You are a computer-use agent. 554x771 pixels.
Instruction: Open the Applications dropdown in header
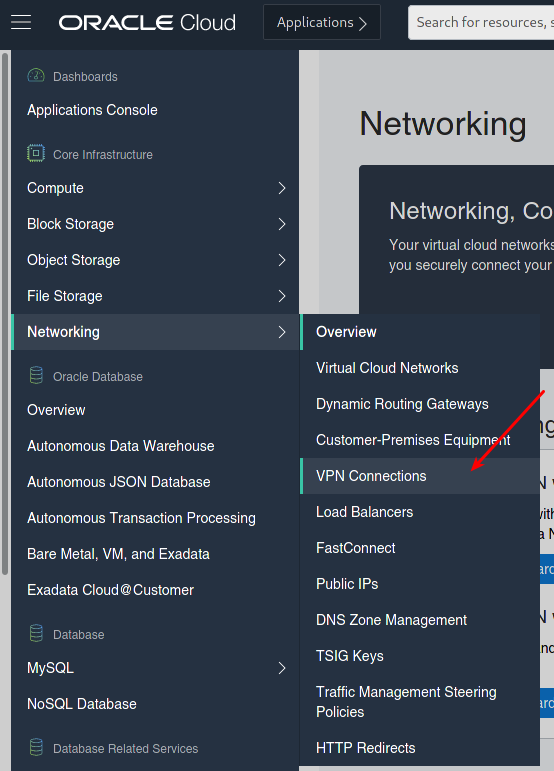[x=322, y=22]
